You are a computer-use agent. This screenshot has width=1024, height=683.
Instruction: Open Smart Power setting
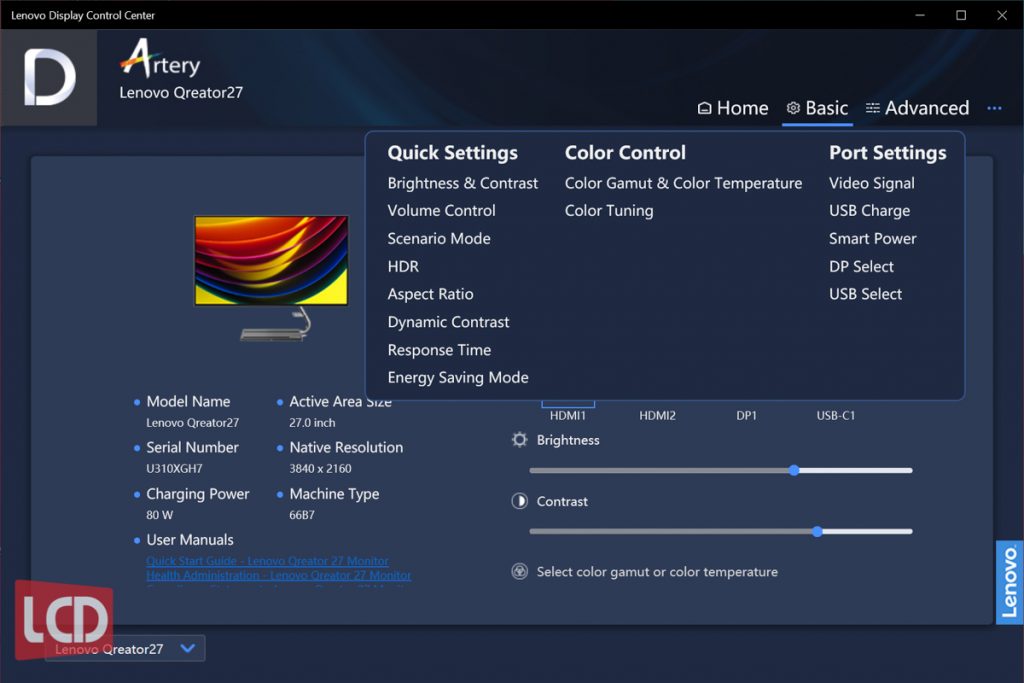point(872,239)
